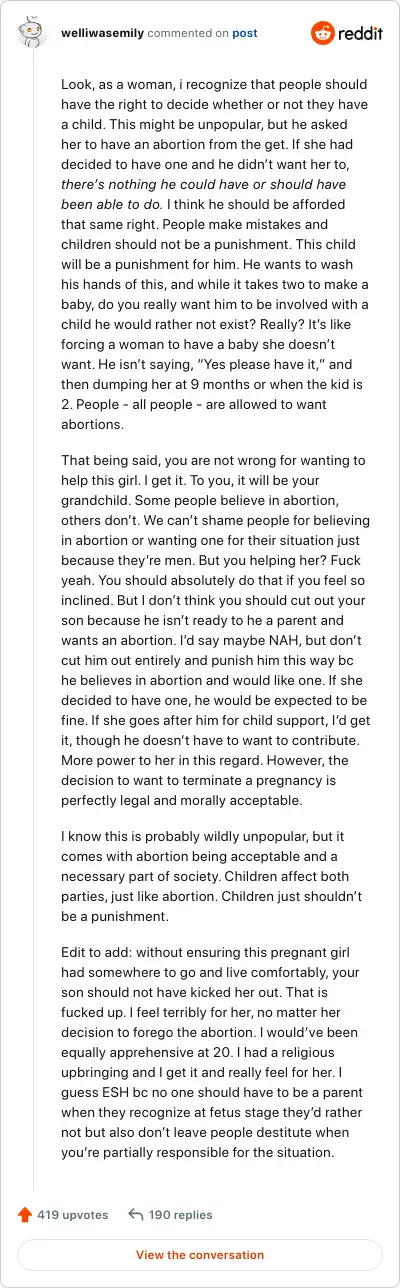
Task: Open the original 'post' link
Action: [245, 33]
